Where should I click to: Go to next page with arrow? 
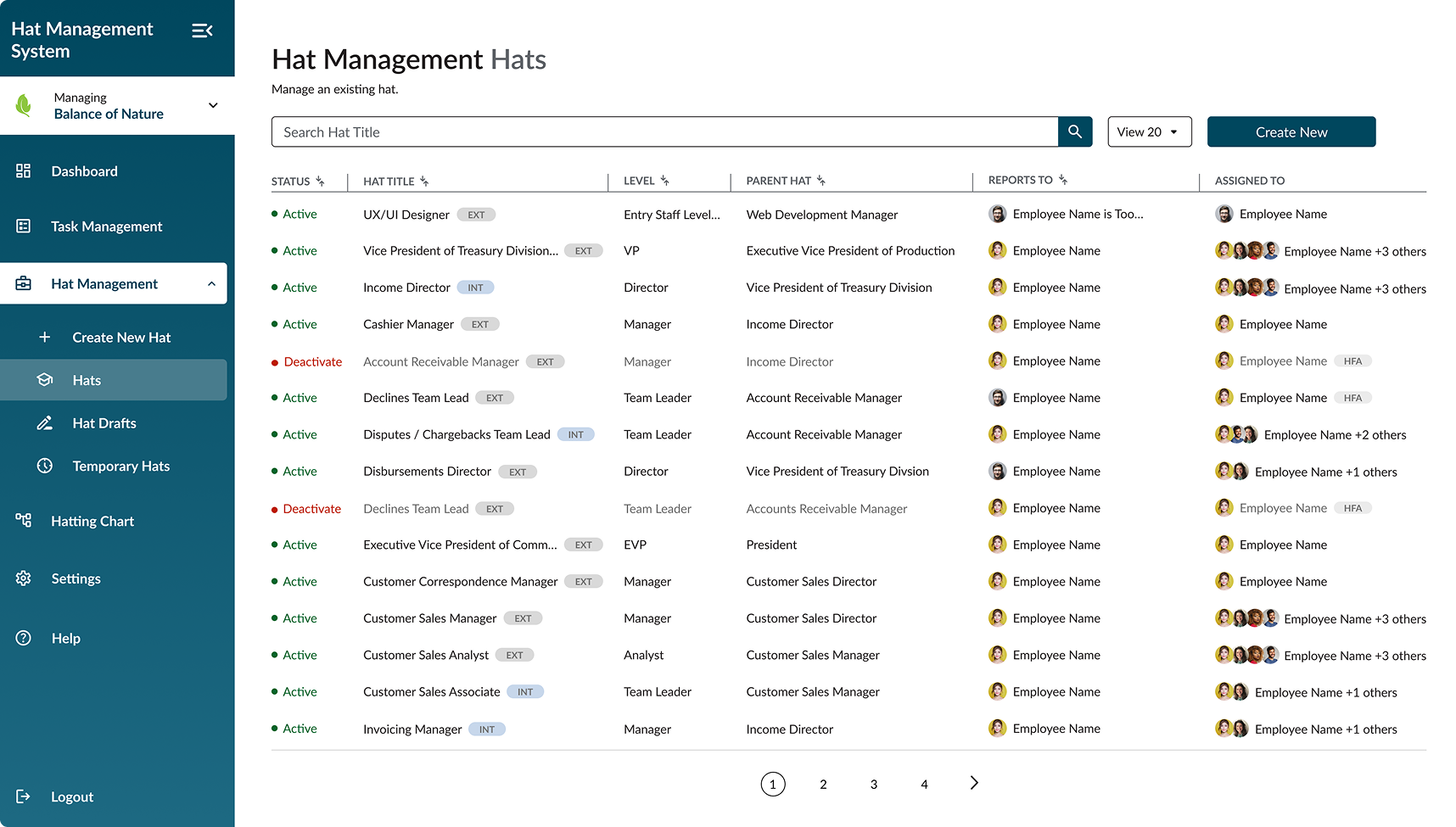tap(974, 783)
